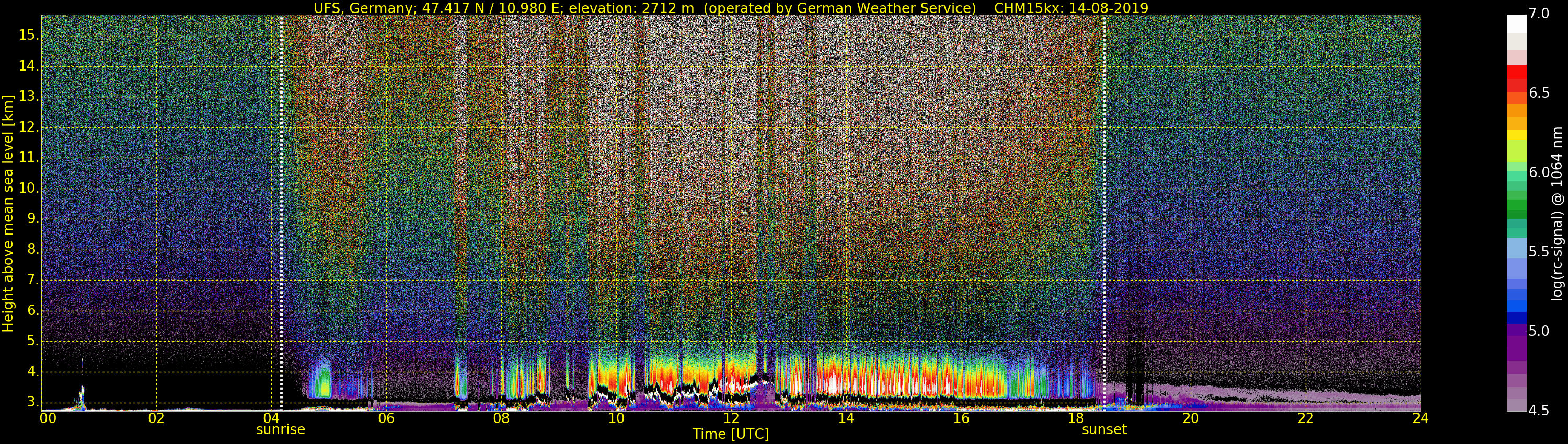Viewport: 1568px width, 444px height.
Task: Click the Time [UTC] axis label
Action: point(731,434)
